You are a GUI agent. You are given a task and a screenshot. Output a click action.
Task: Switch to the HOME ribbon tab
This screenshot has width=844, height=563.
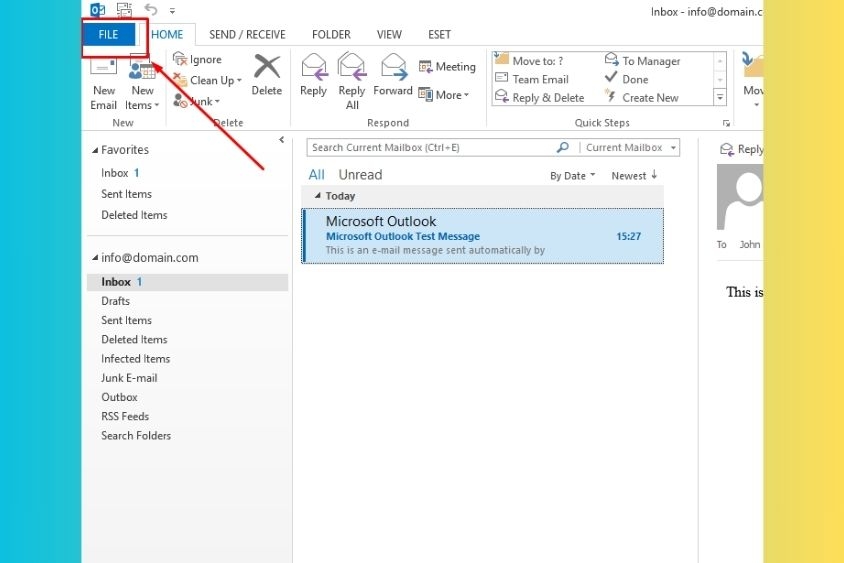tap(167, 35)
